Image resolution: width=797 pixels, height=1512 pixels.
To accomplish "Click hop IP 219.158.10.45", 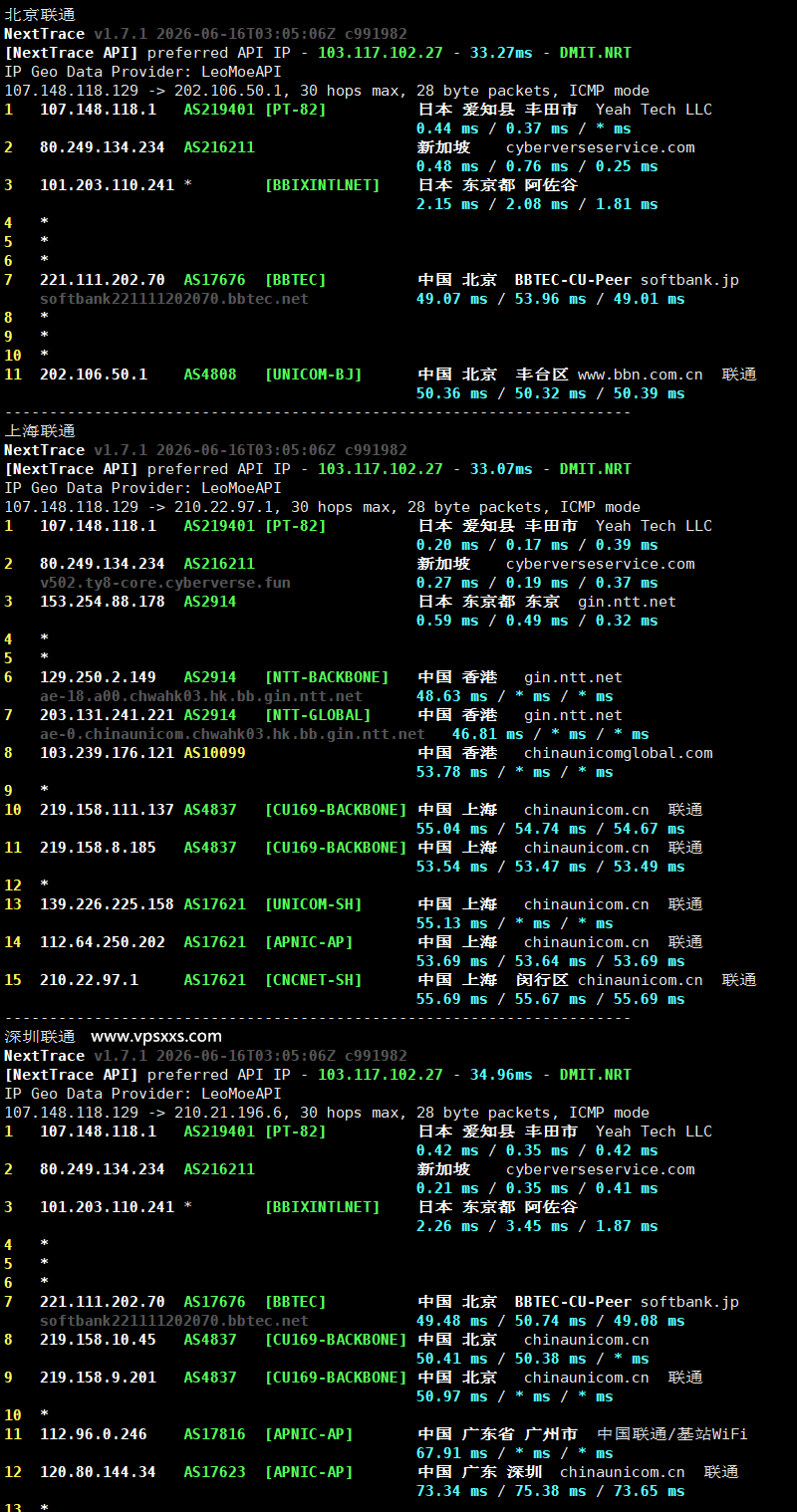I will [x=98, y=1340].
